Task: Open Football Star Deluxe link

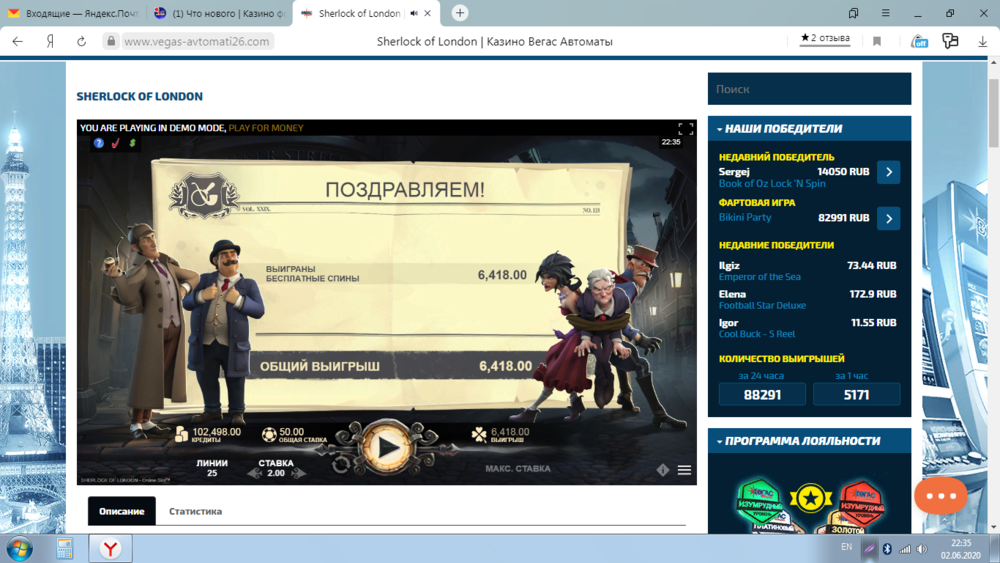Action: [762, 305]
